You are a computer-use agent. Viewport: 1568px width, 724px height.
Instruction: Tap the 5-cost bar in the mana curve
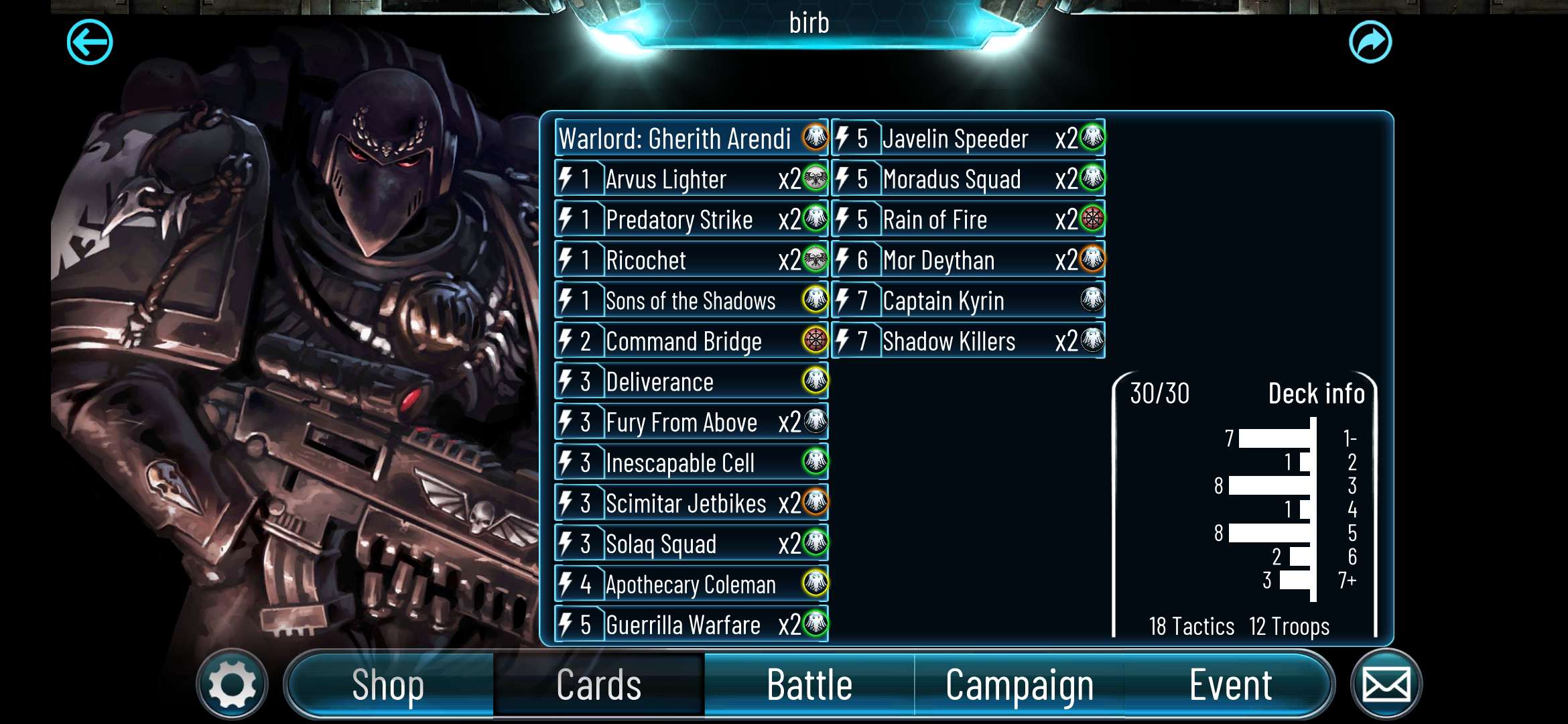[x=1269, y=533]
